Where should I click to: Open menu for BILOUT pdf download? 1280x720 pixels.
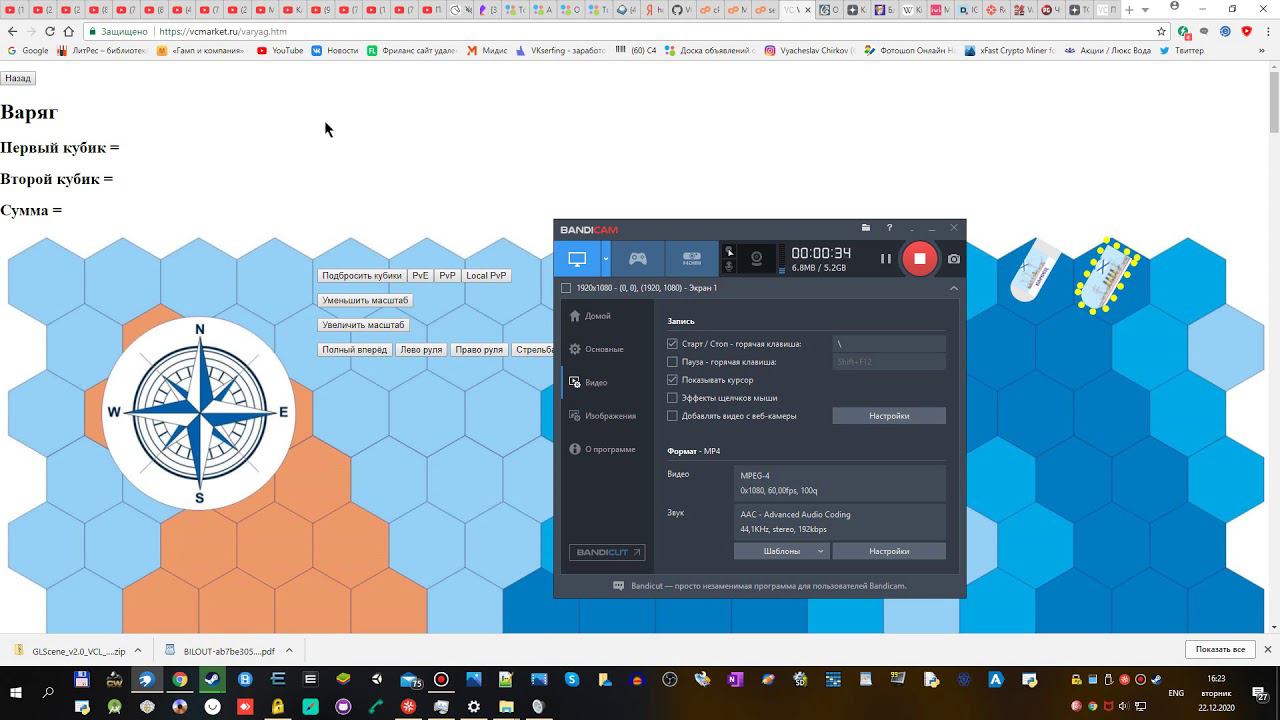pos(287,650)
